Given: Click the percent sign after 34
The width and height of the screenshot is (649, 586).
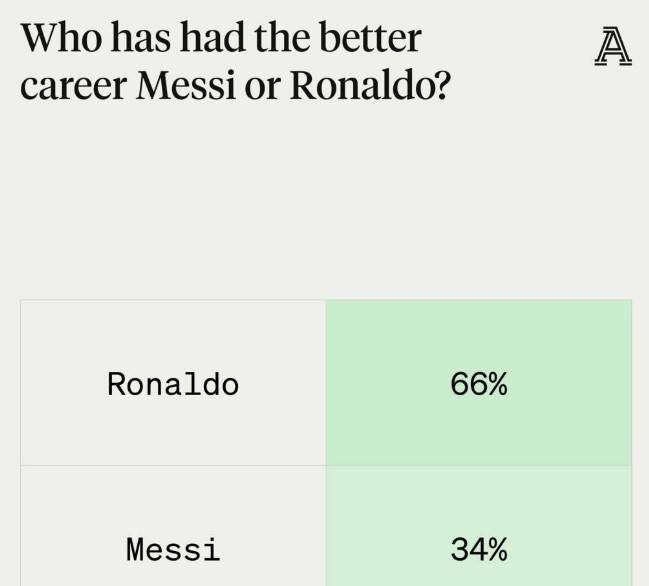Looking at the screenshot, I should point(497,549).
